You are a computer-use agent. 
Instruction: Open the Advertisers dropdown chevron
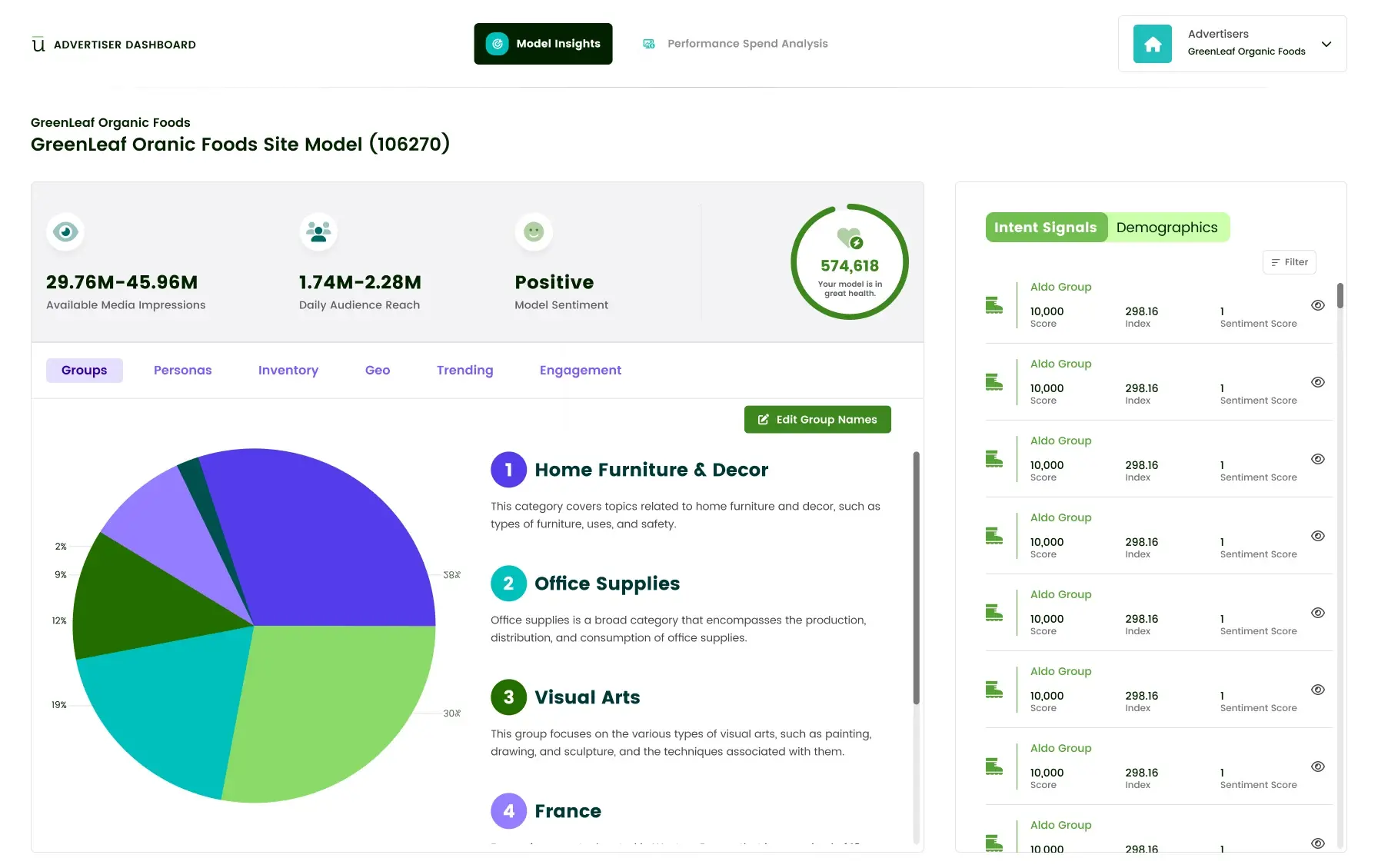[x=1326, y=44]
